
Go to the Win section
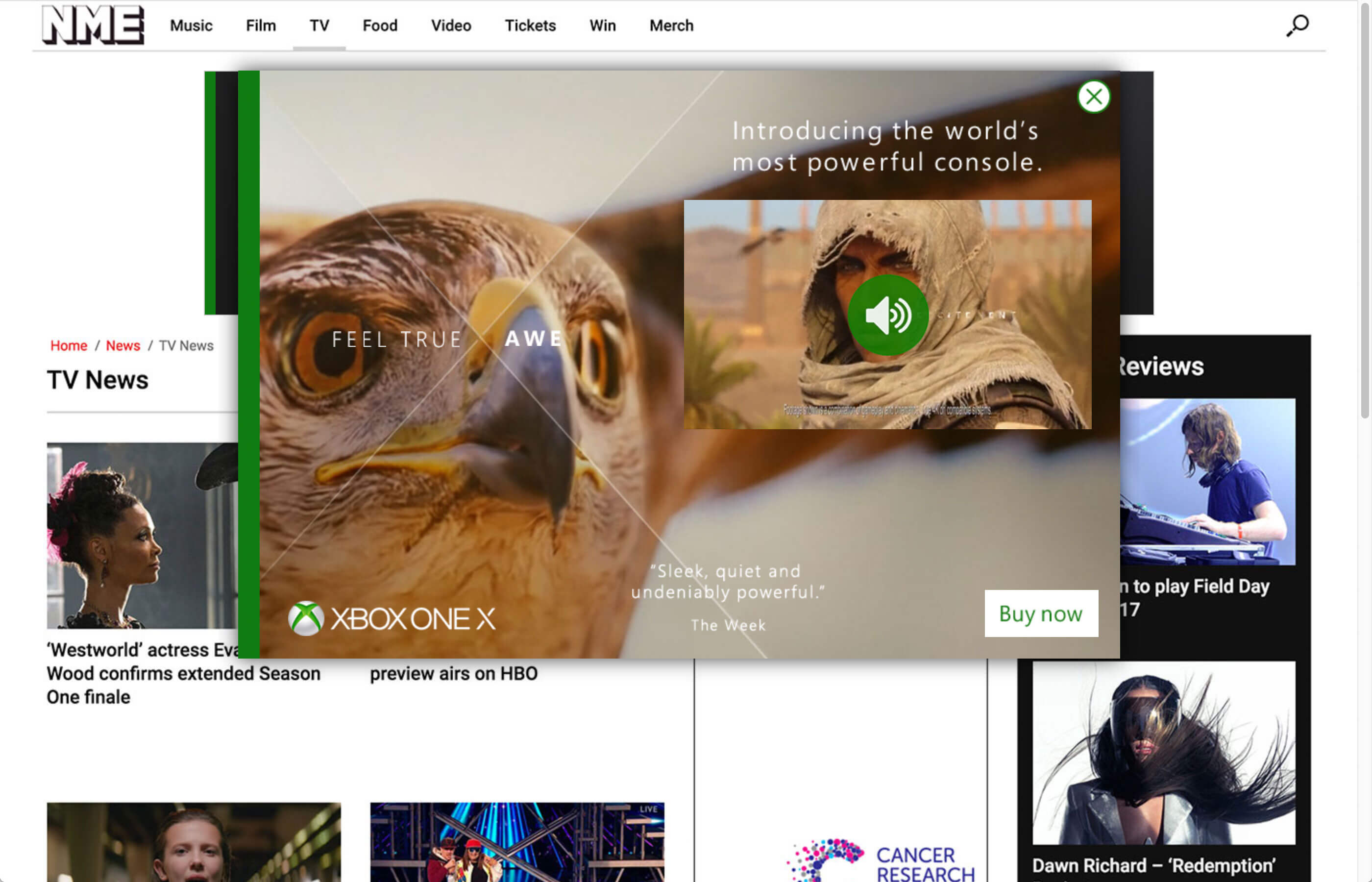603,26
